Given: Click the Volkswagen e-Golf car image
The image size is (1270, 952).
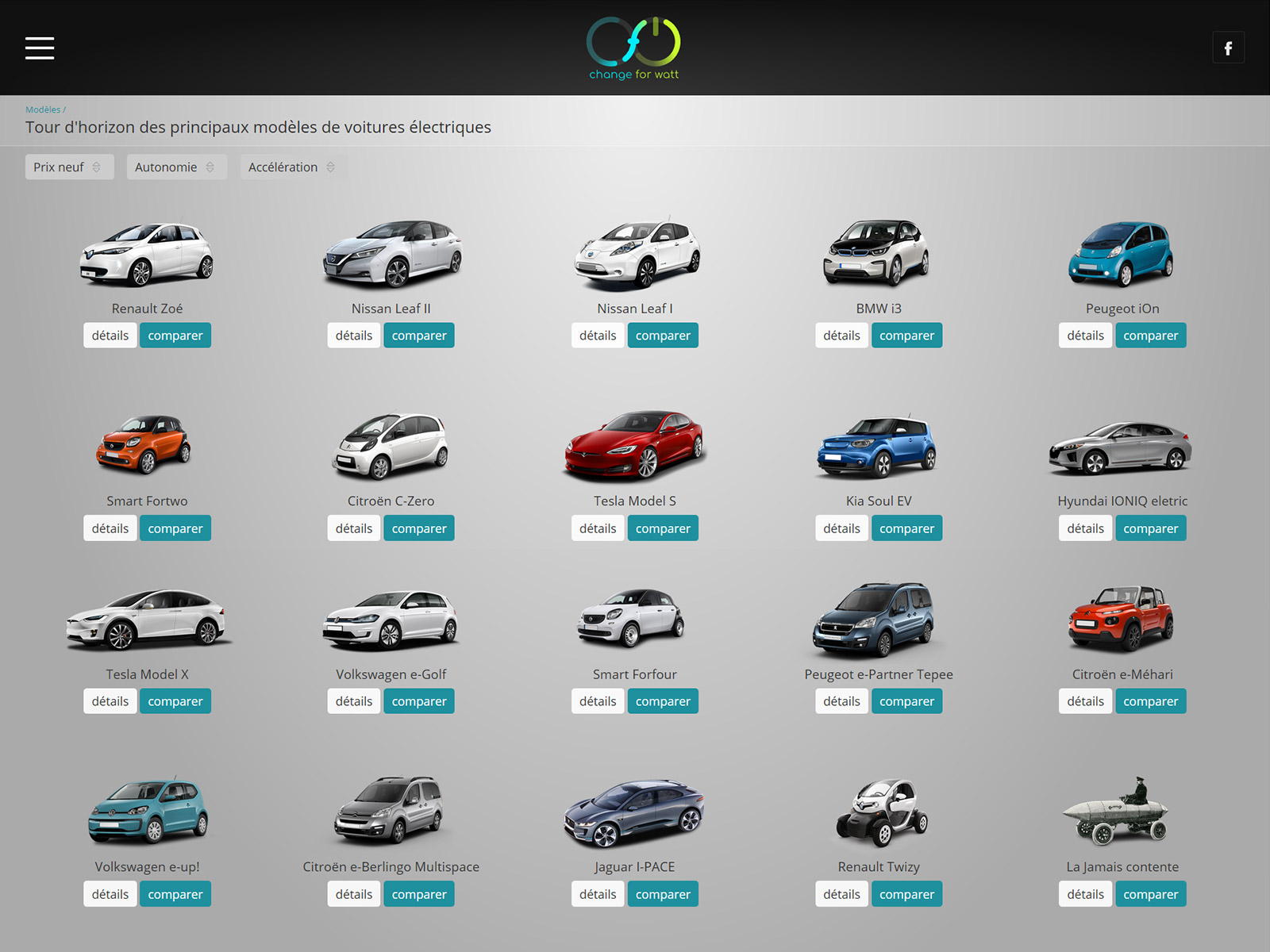Looking at the screenshot, I should point(391,620).
